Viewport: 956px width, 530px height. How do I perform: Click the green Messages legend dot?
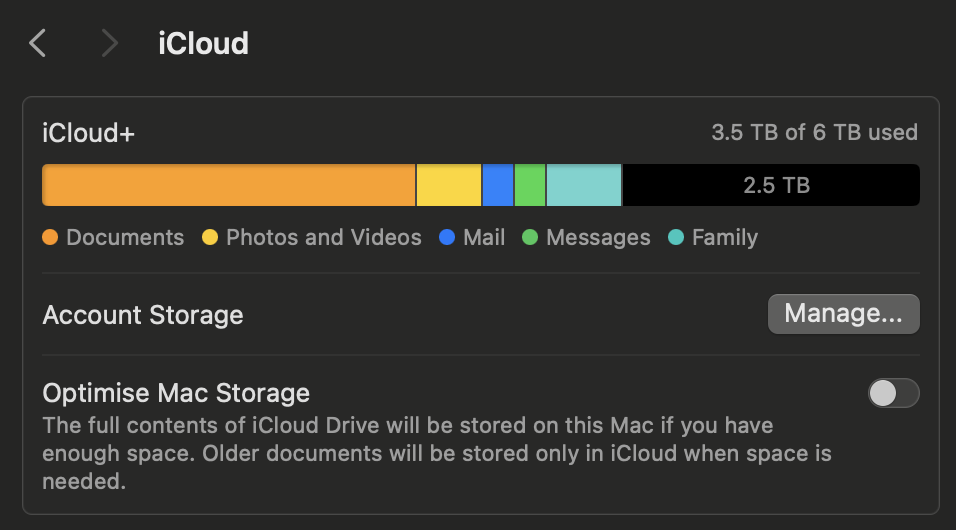click(x=530, y=238)
